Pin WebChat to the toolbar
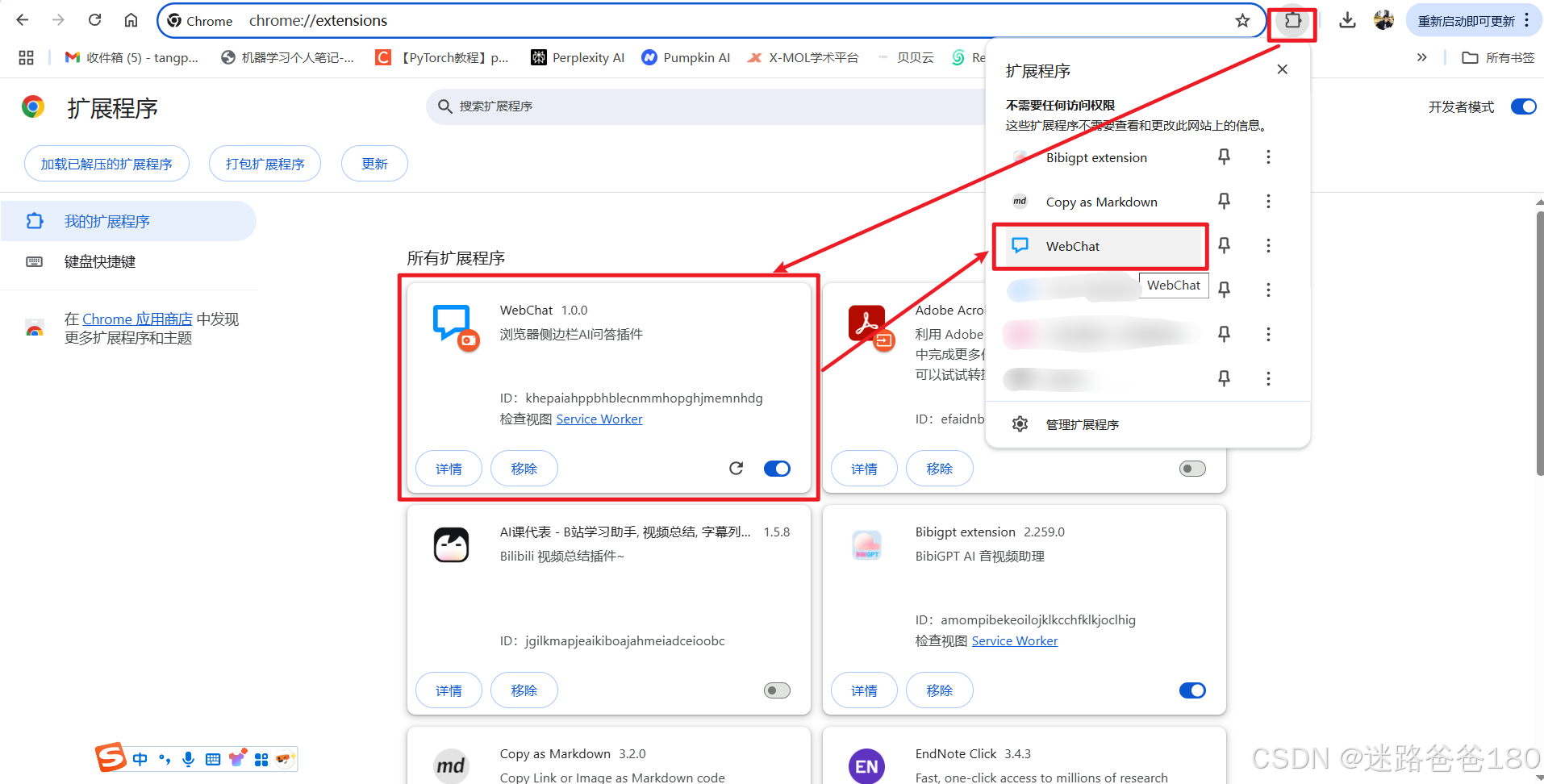The width and height of the screenshot is (1544, 784). [1224, 245]
